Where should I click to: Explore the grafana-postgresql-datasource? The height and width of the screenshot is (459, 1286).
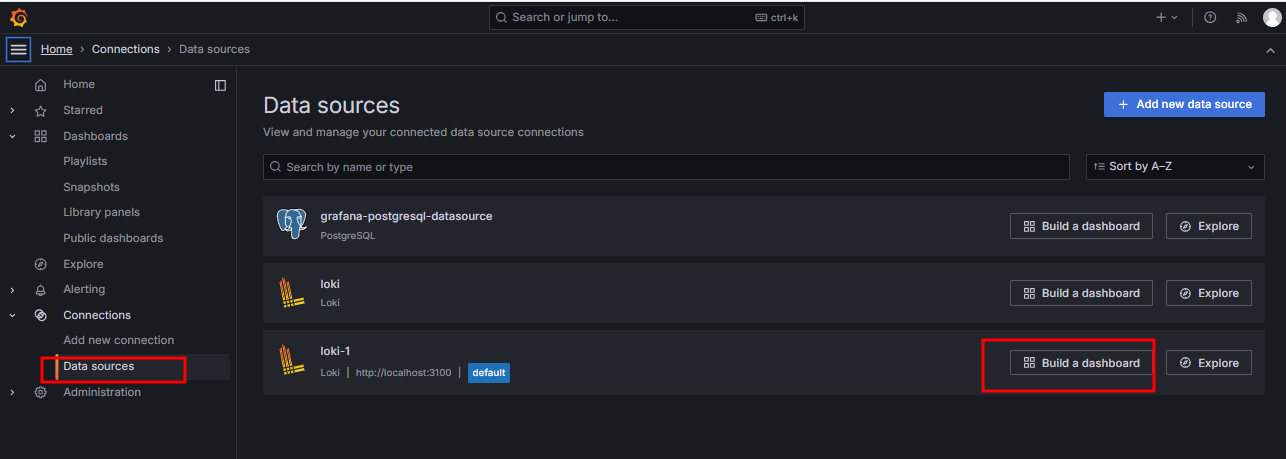1209,226
